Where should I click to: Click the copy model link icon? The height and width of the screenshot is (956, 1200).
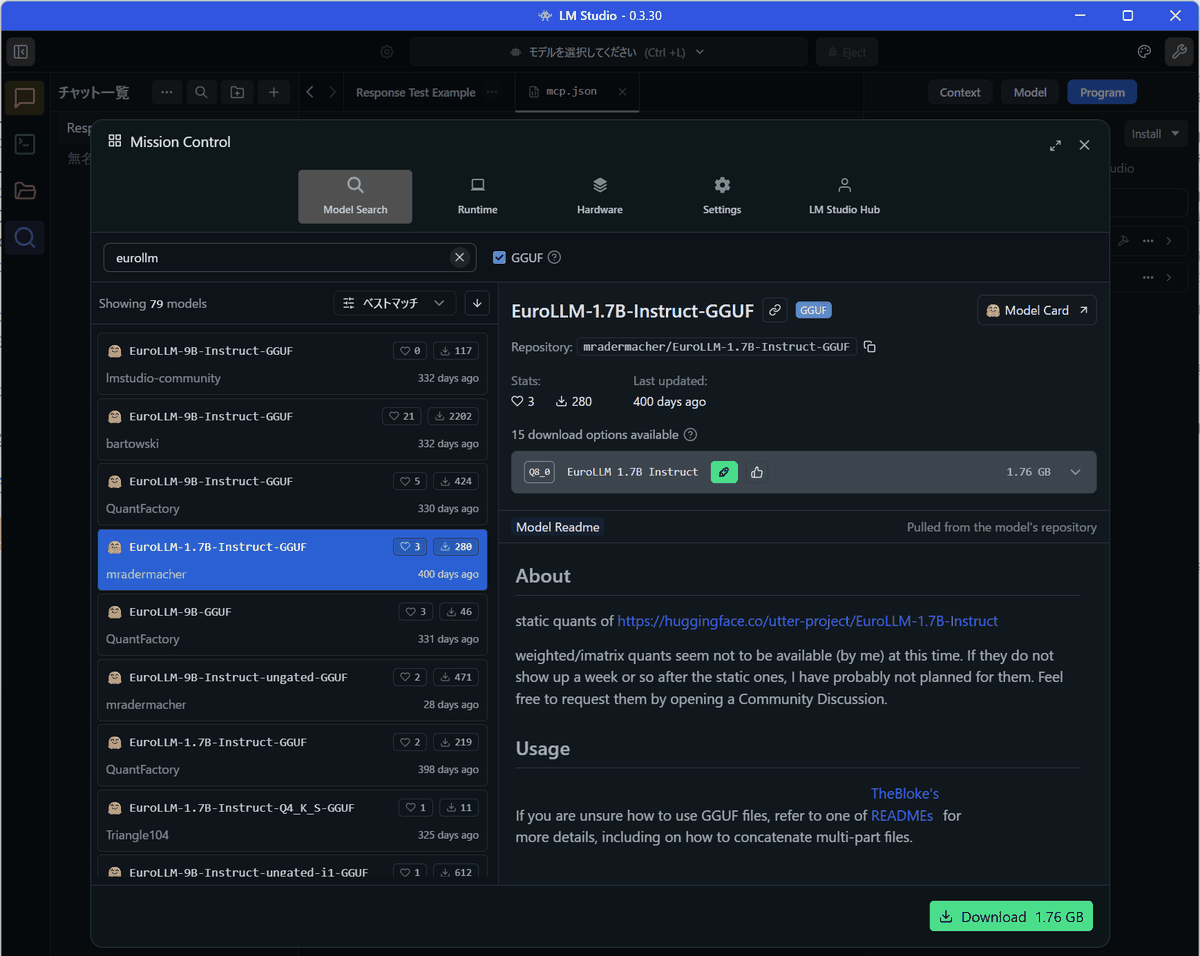774,310
